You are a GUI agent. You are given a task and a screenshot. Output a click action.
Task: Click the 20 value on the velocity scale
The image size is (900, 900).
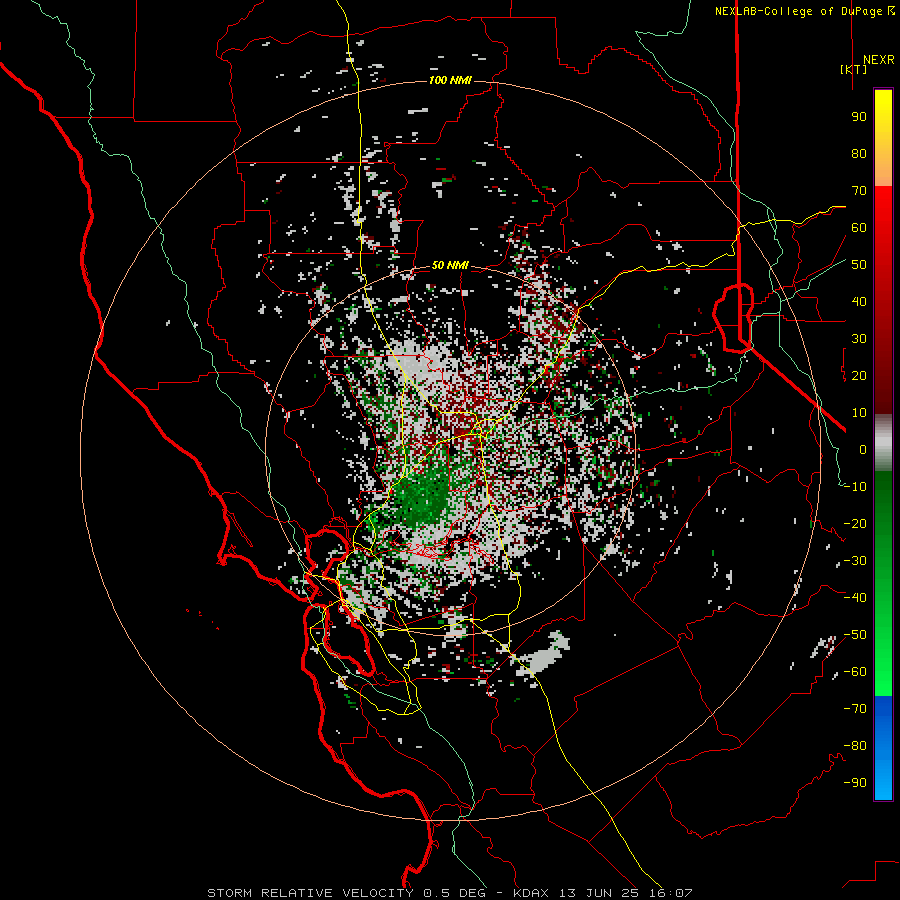pyautogui.click(x=859, y=375)
